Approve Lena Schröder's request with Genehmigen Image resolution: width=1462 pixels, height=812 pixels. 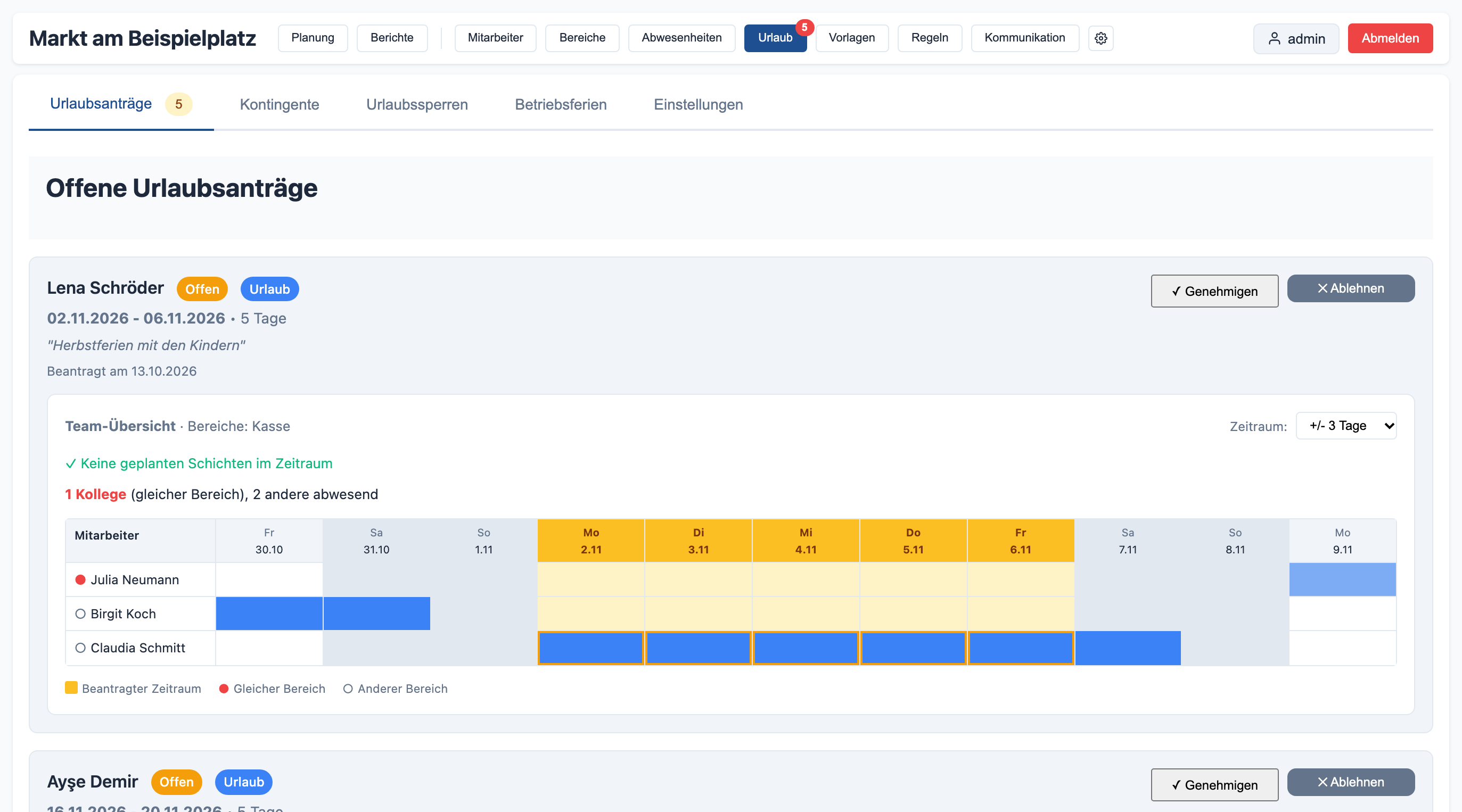tap(1214, 291)
